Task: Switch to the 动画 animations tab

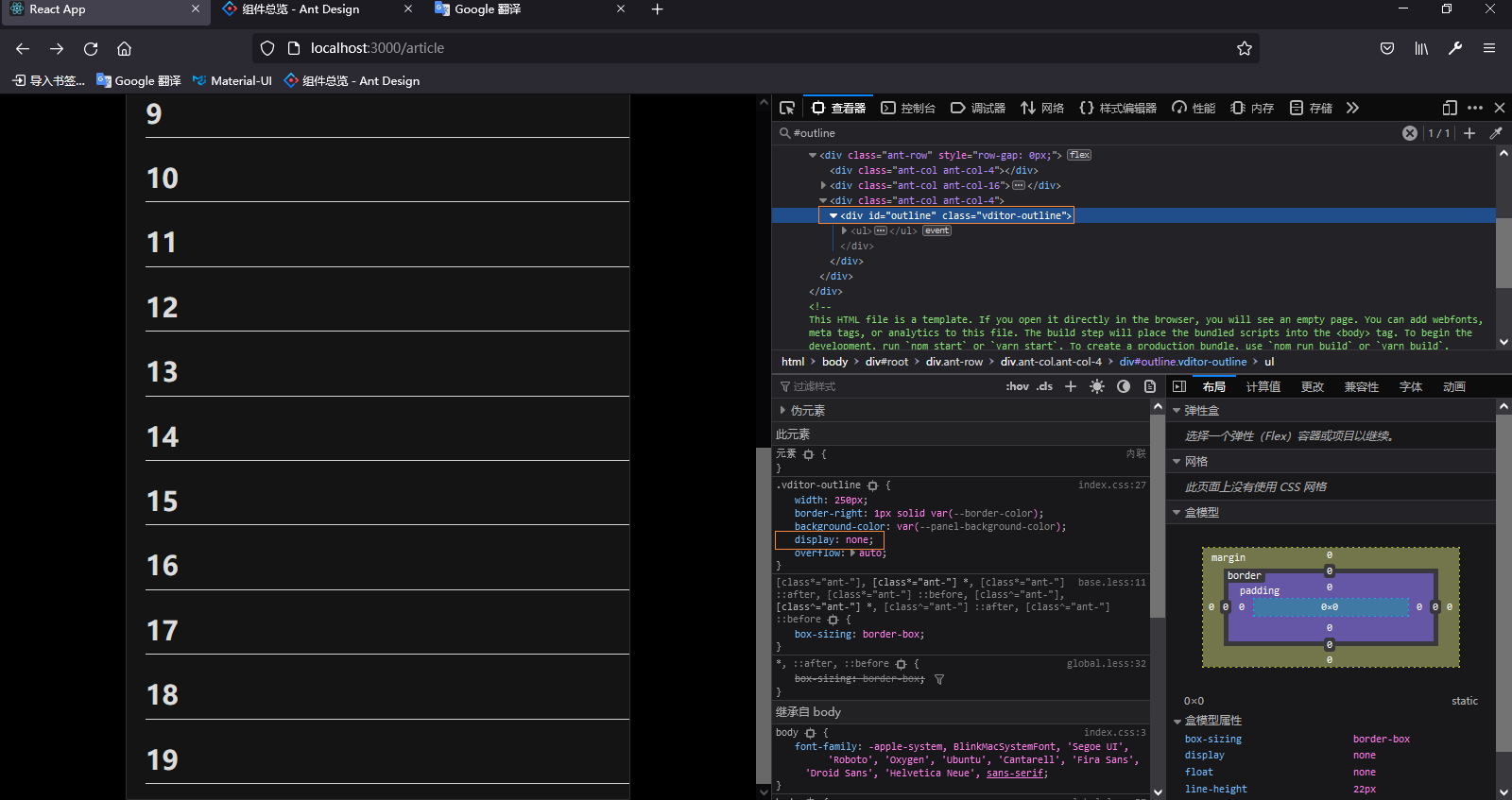Action: tap(1454, 386)
